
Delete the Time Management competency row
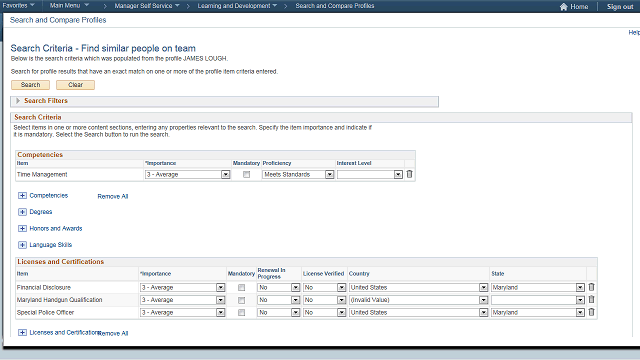pos(409,174)
